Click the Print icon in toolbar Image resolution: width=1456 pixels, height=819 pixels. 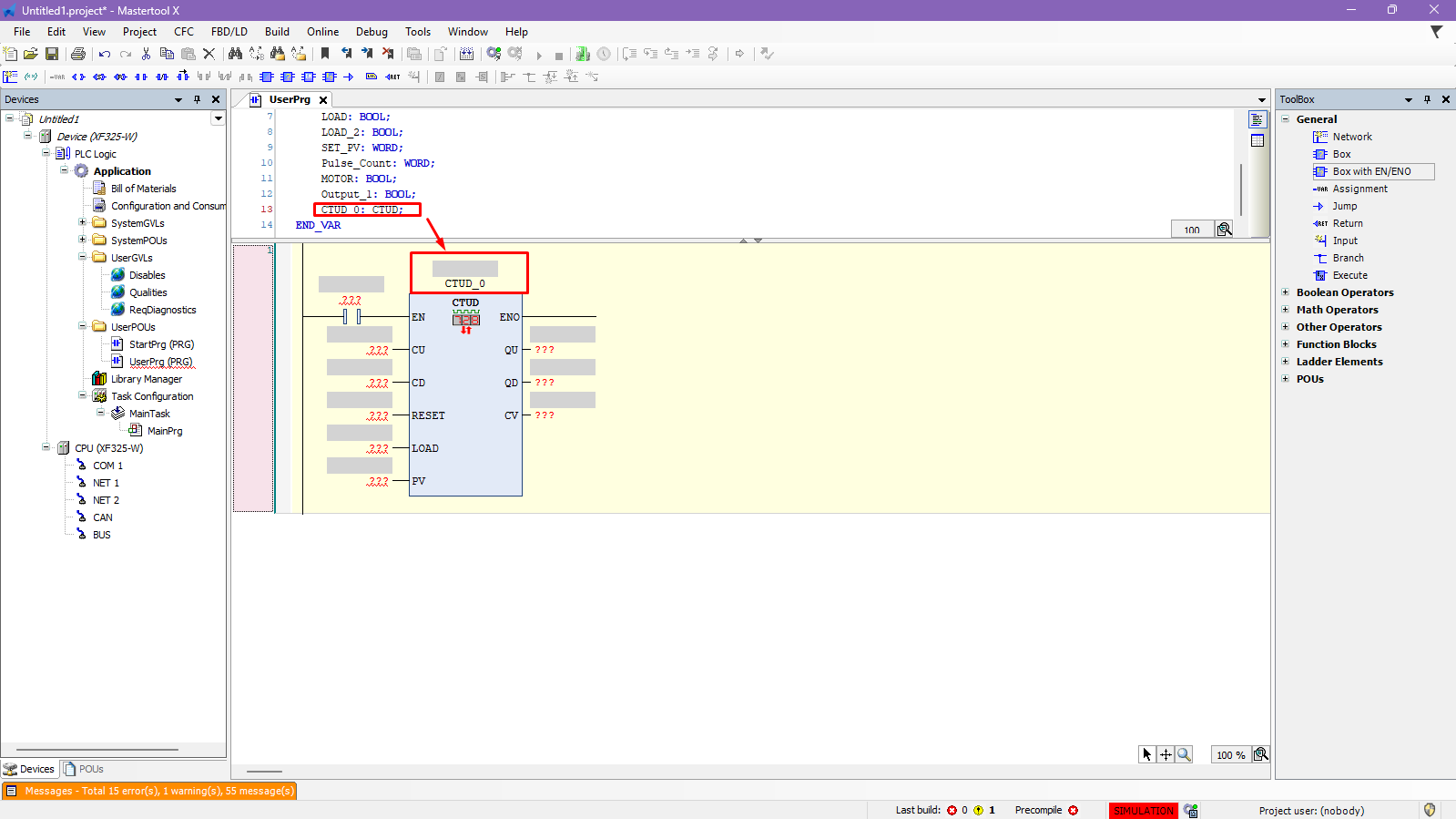pyautogui.click(x=78, y=55)
